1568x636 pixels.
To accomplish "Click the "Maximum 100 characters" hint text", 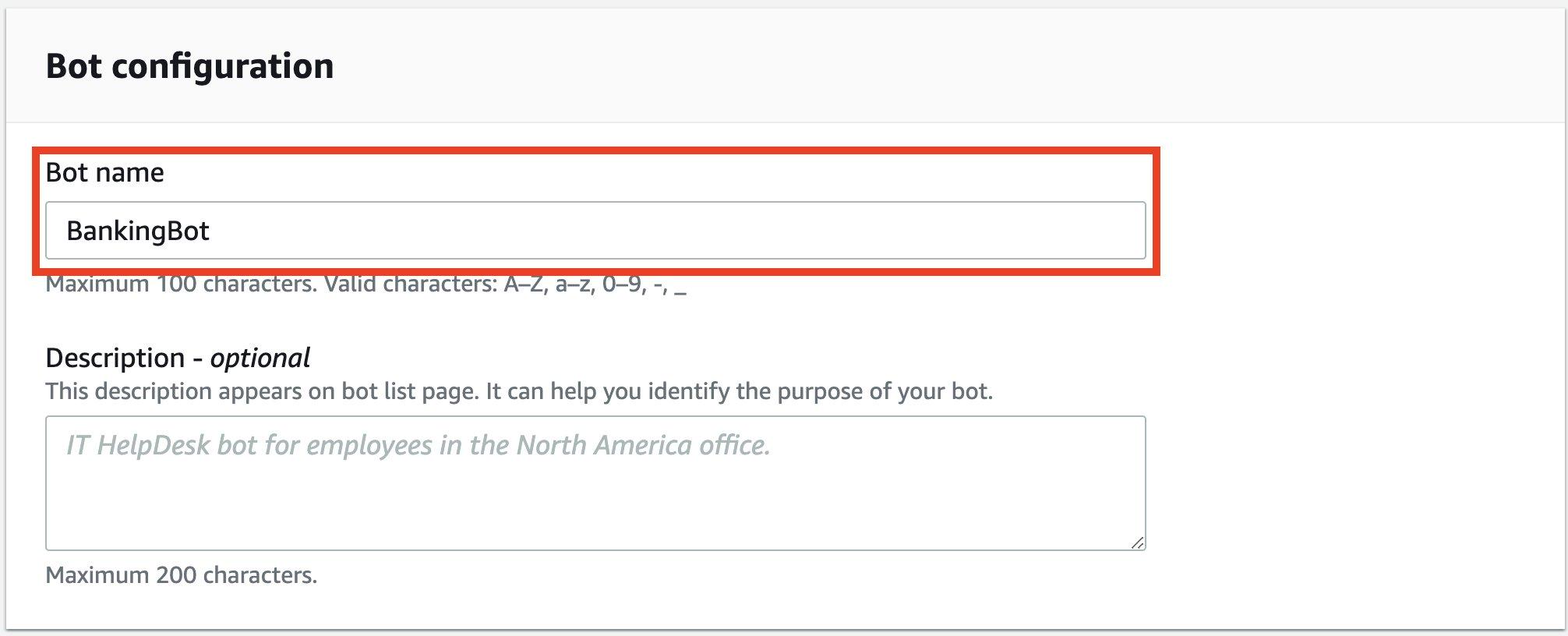I will 181,284.
